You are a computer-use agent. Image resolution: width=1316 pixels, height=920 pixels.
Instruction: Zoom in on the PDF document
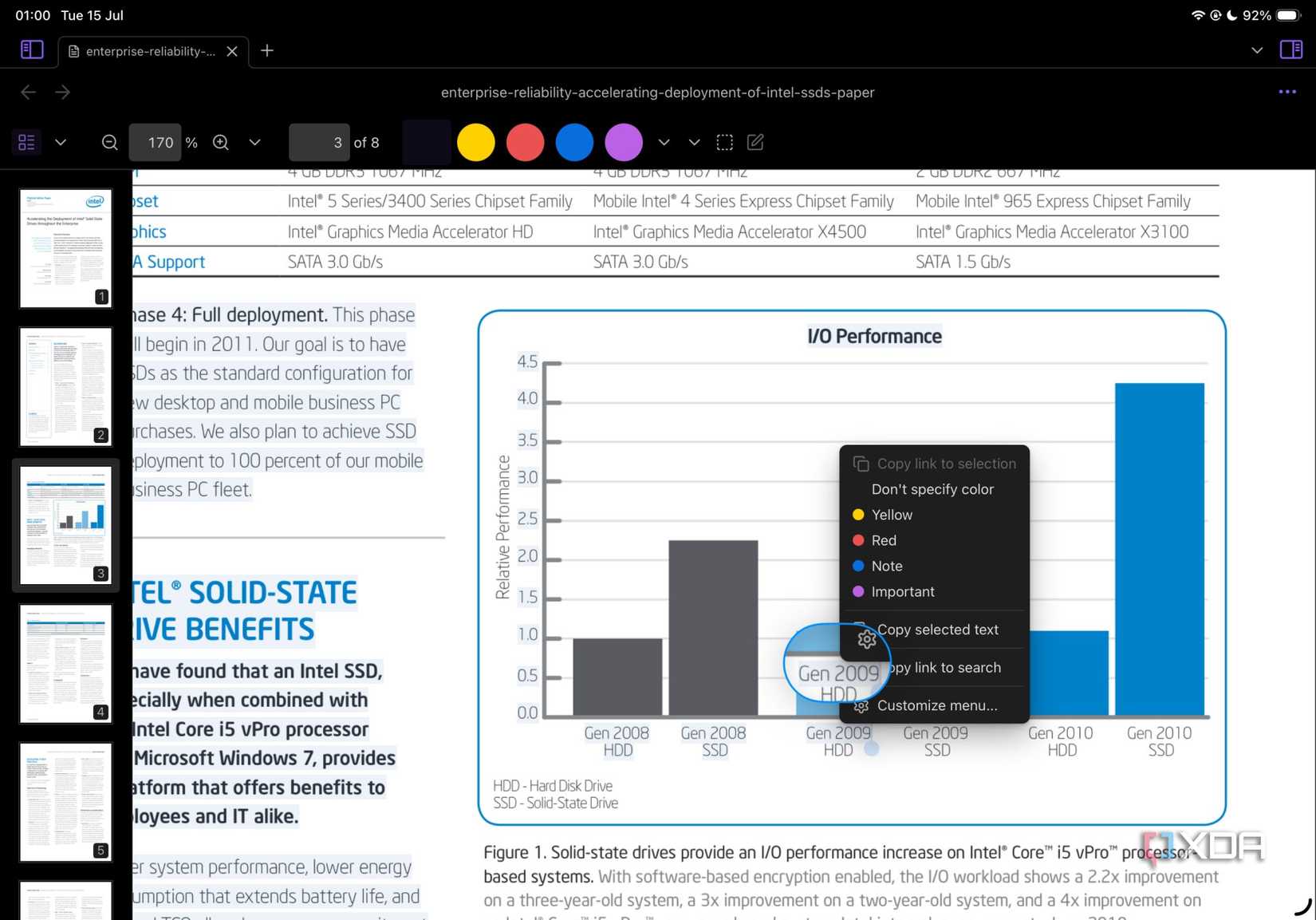pos(221,141)
